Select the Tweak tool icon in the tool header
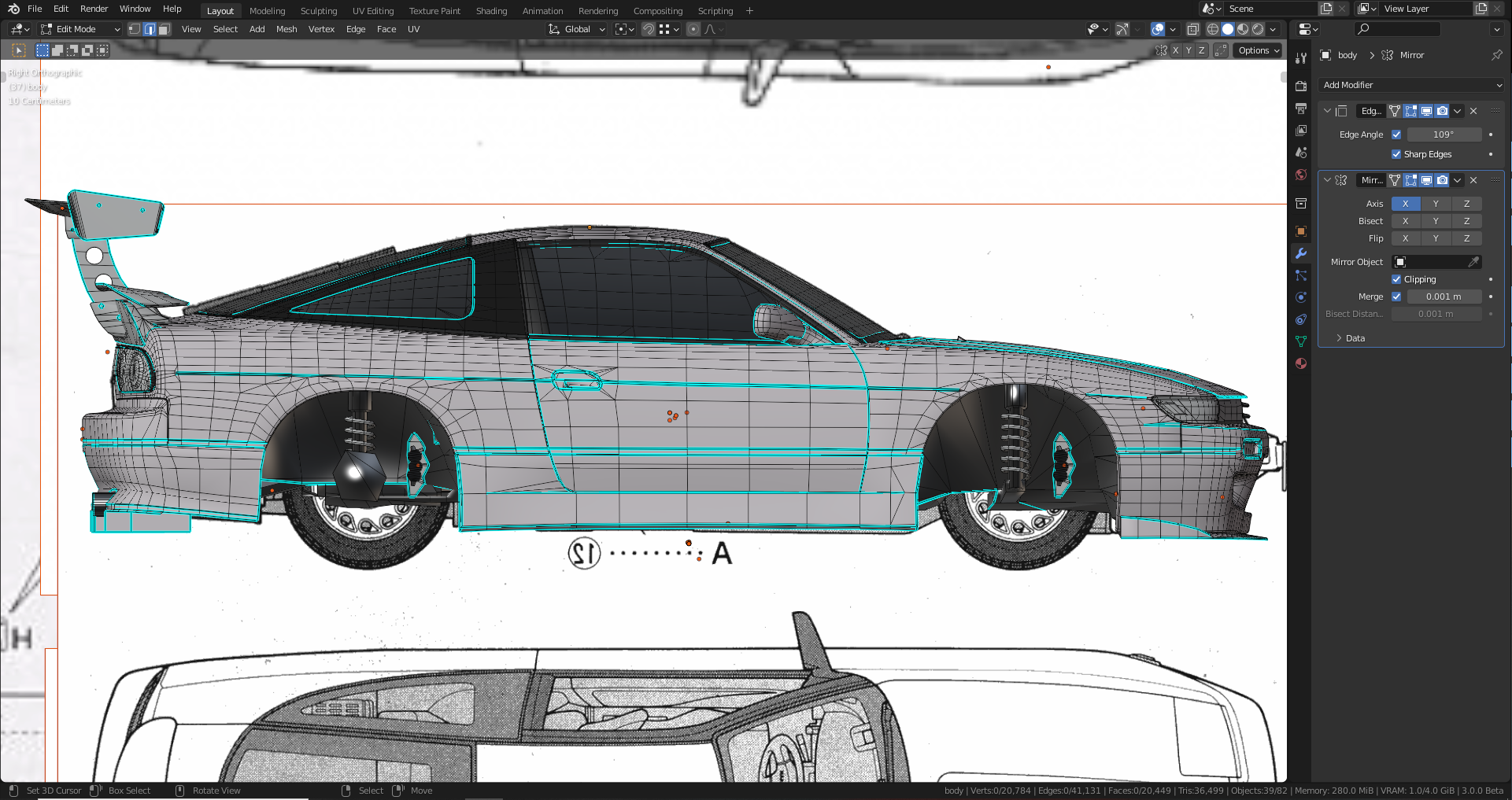 [x=20, y=50]
